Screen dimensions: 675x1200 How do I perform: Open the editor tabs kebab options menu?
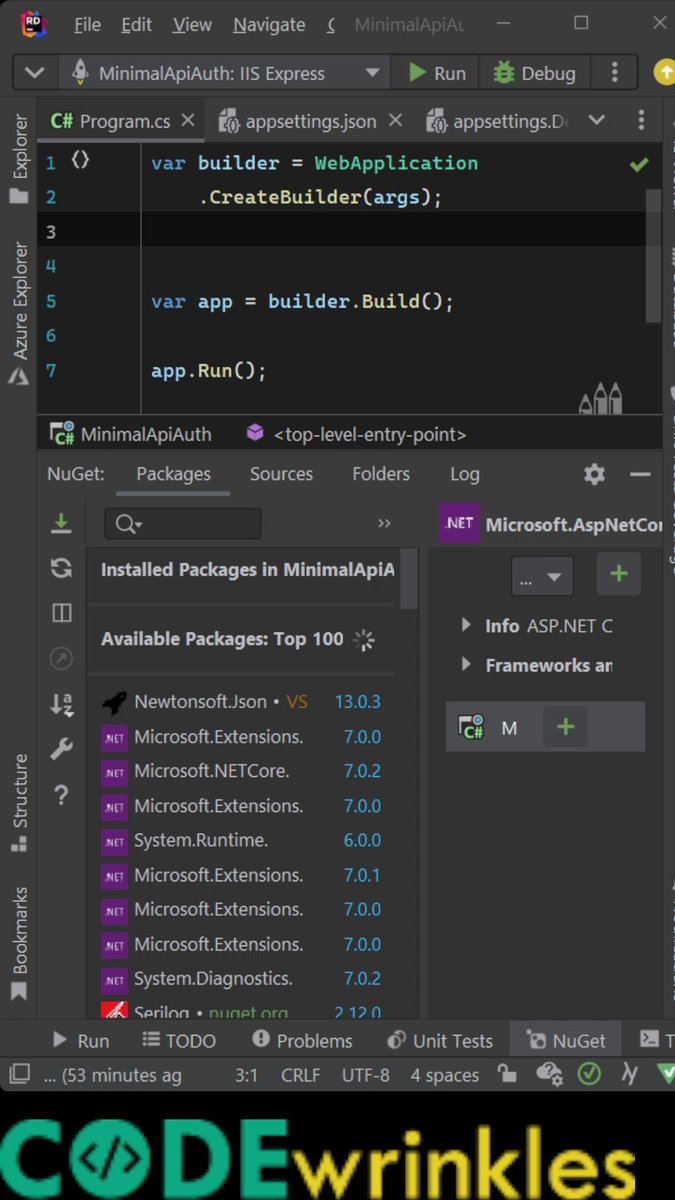click(641, 120)
